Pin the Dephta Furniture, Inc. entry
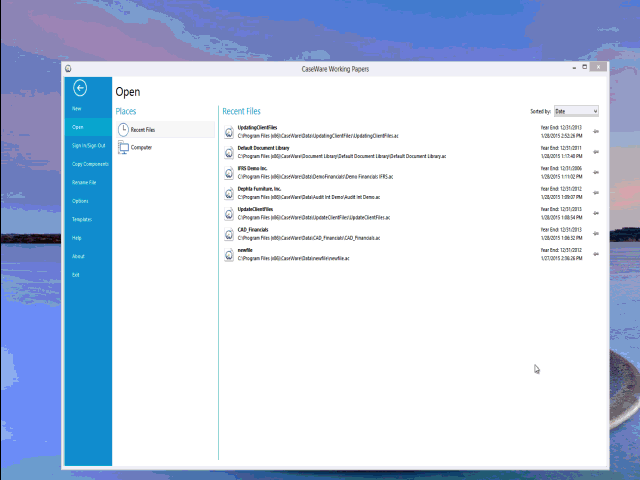 596,193
